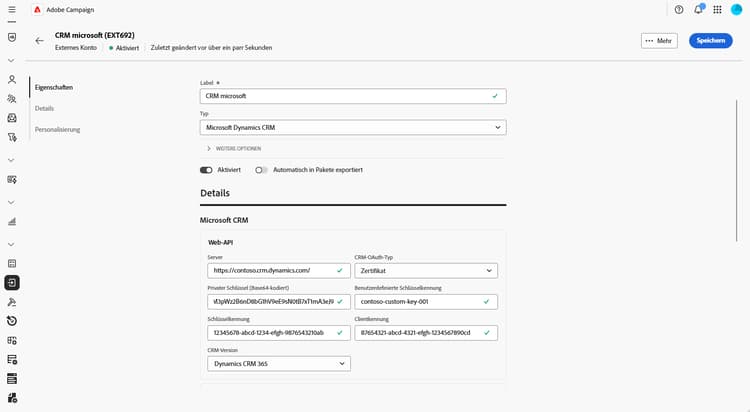Click the Externes Konto label in header
The width and height of the screenshot is (750, 412).
(x=76, y=48)
